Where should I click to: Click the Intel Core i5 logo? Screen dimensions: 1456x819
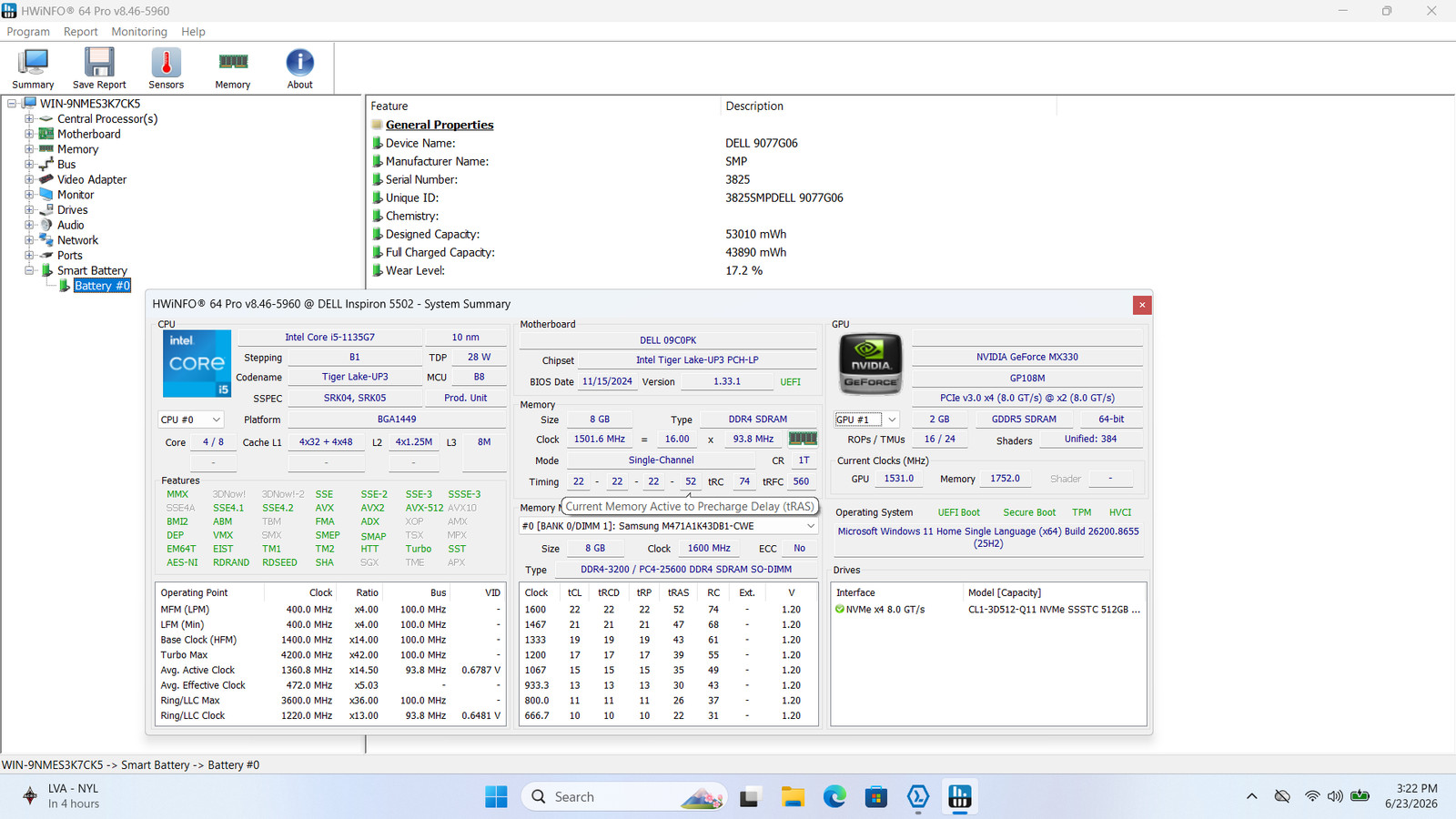click(x=197, y=363)
